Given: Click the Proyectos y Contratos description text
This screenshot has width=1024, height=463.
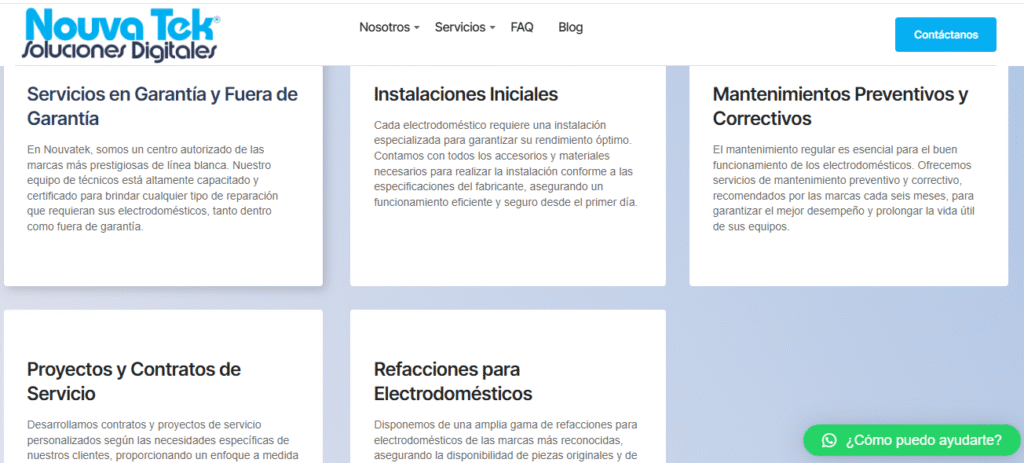Looking at the screenshot, I should pos(162,440).
